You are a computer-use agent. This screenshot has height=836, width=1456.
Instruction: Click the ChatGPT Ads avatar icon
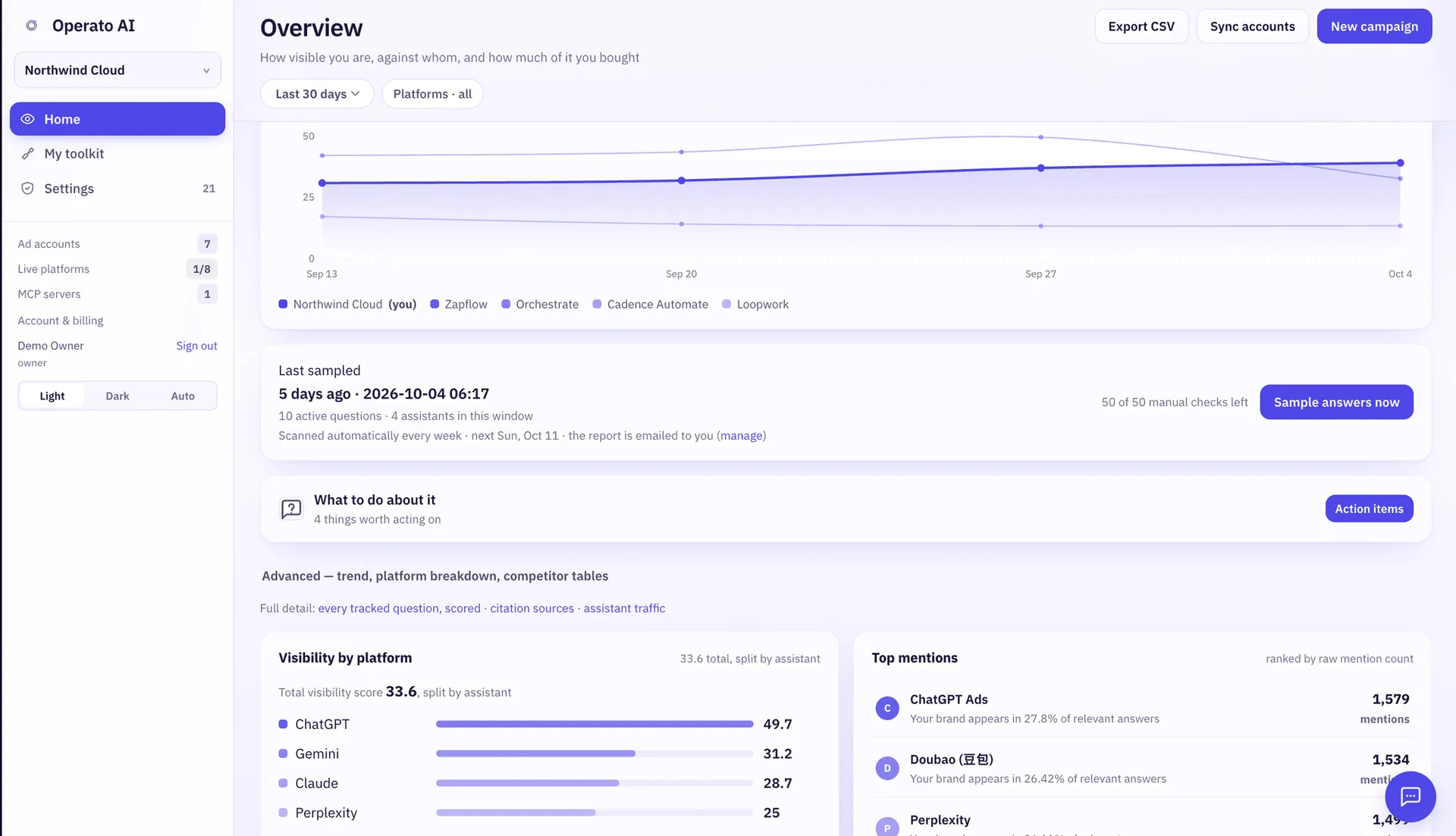pyautogui.click(x=887, y=708)
